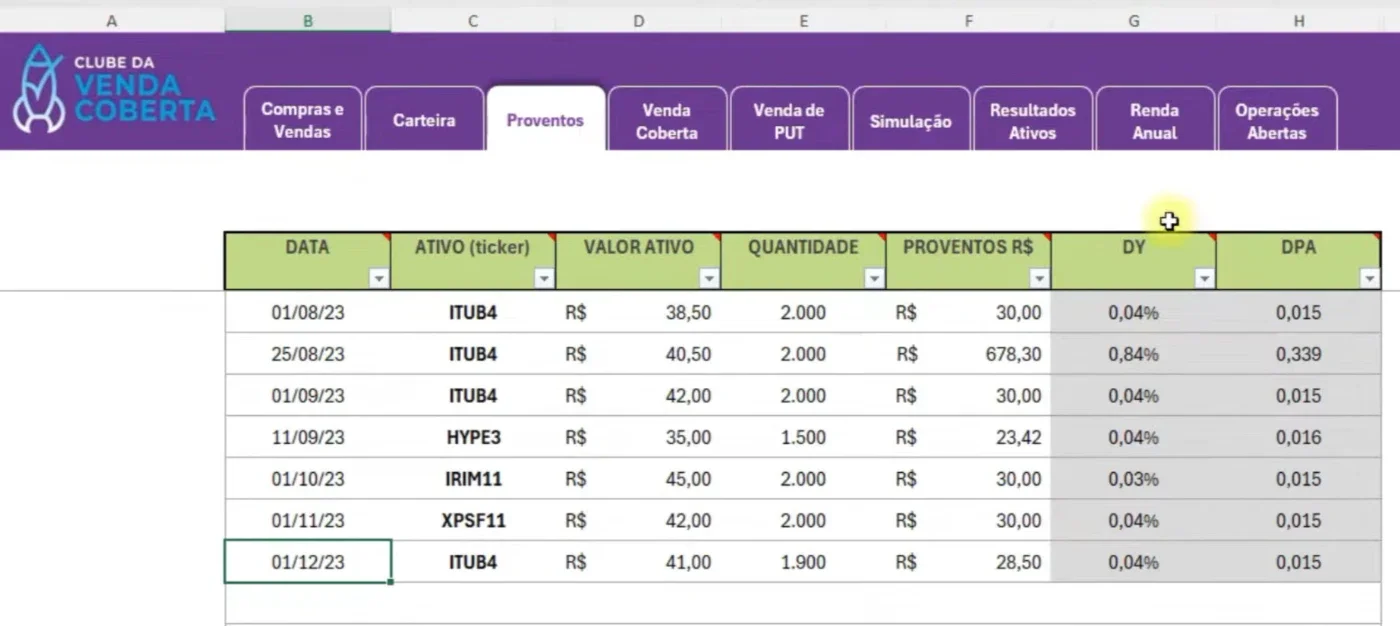Open the DPA column filter arrow
This screenshot has height=626, width=1400.
point(1370,279)
